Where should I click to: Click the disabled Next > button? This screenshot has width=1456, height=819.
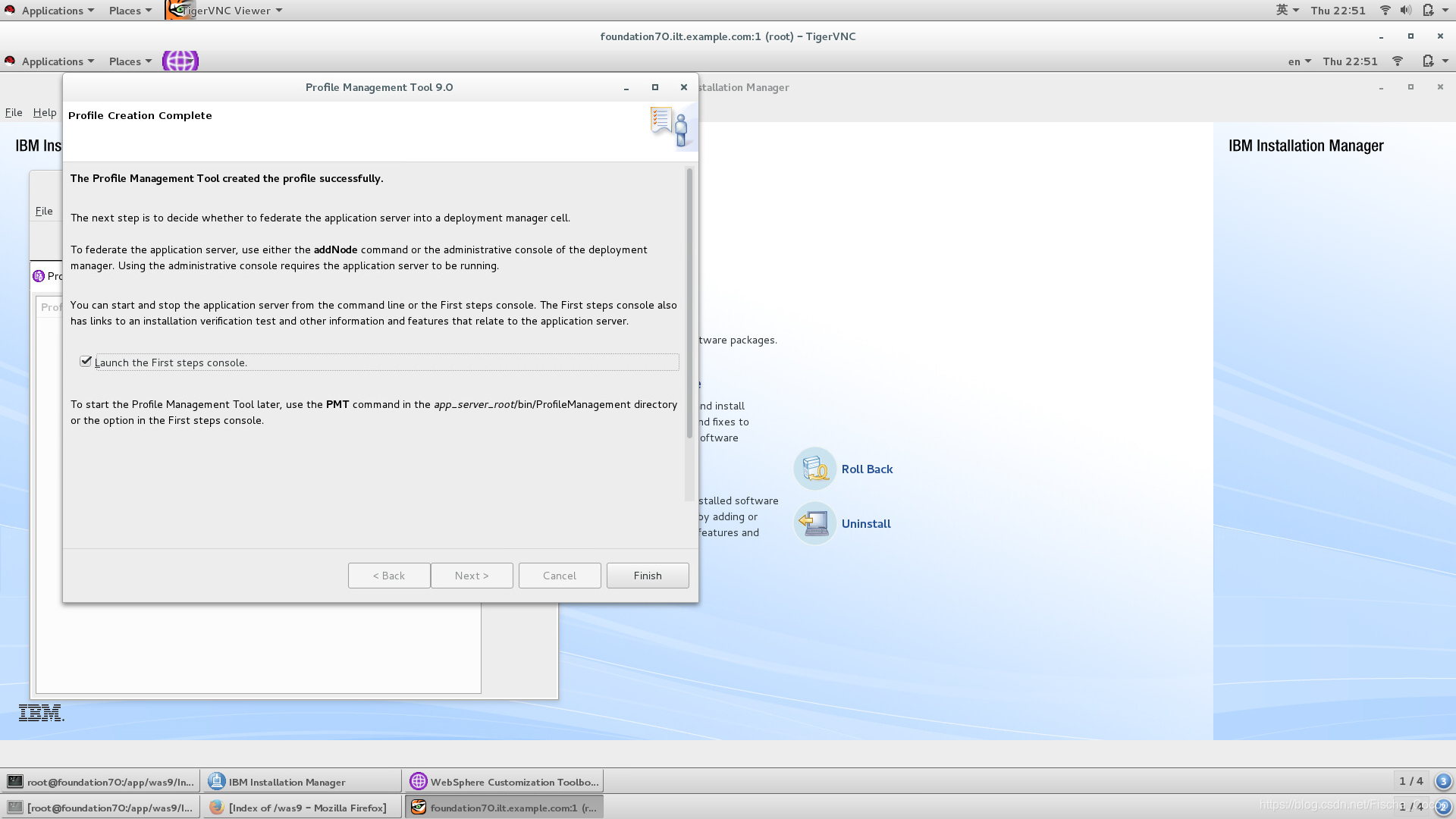click(x=472, y=576)
